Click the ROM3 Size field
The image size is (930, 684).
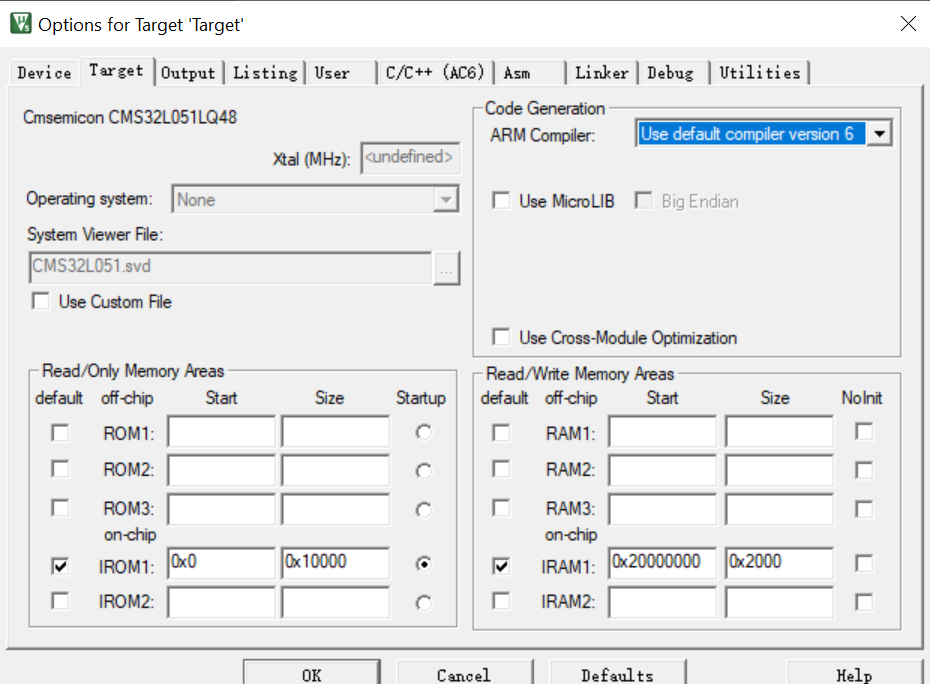pyautogui.click(x=336, y=510)
